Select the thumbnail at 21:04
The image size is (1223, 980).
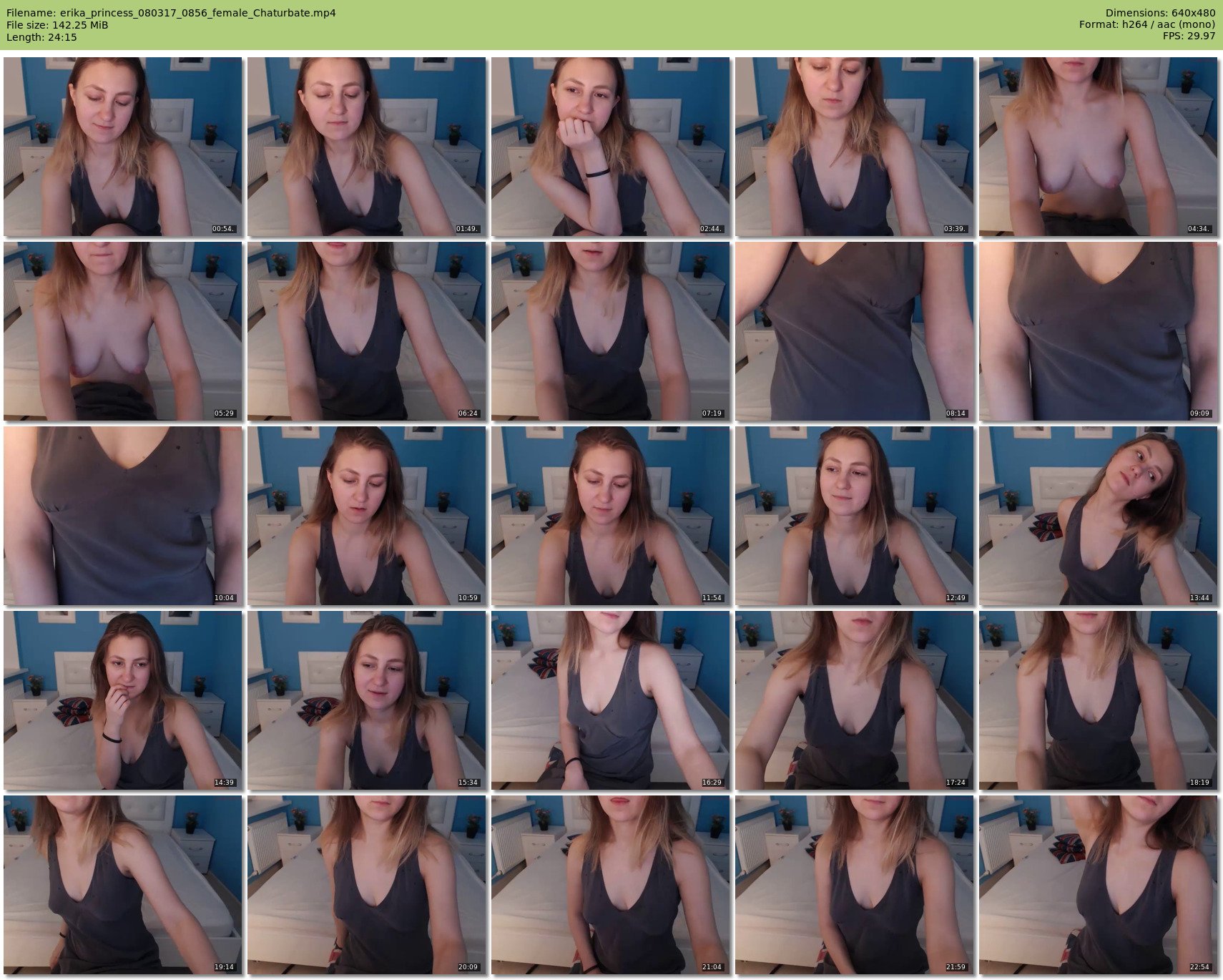tap(611, 885)
